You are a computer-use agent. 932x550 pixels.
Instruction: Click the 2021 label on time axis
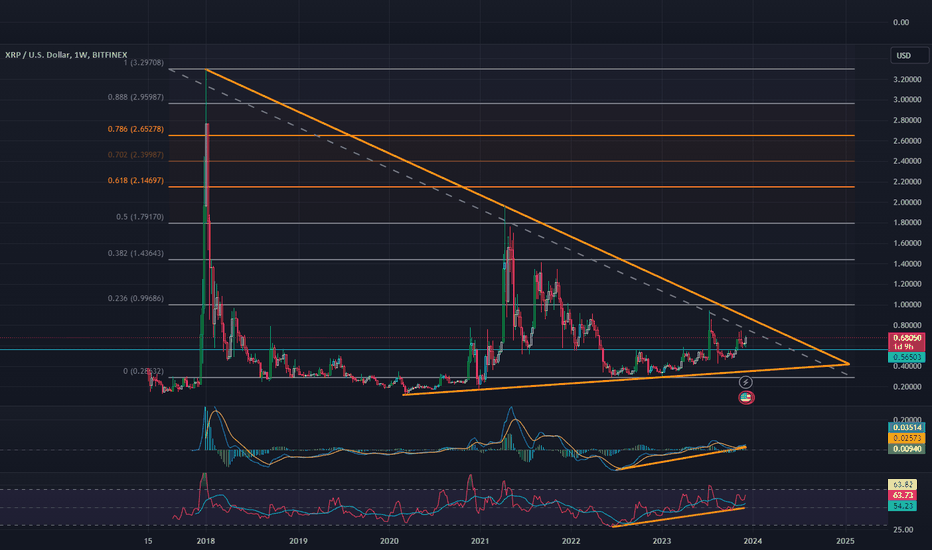click(x=480, y=541)
